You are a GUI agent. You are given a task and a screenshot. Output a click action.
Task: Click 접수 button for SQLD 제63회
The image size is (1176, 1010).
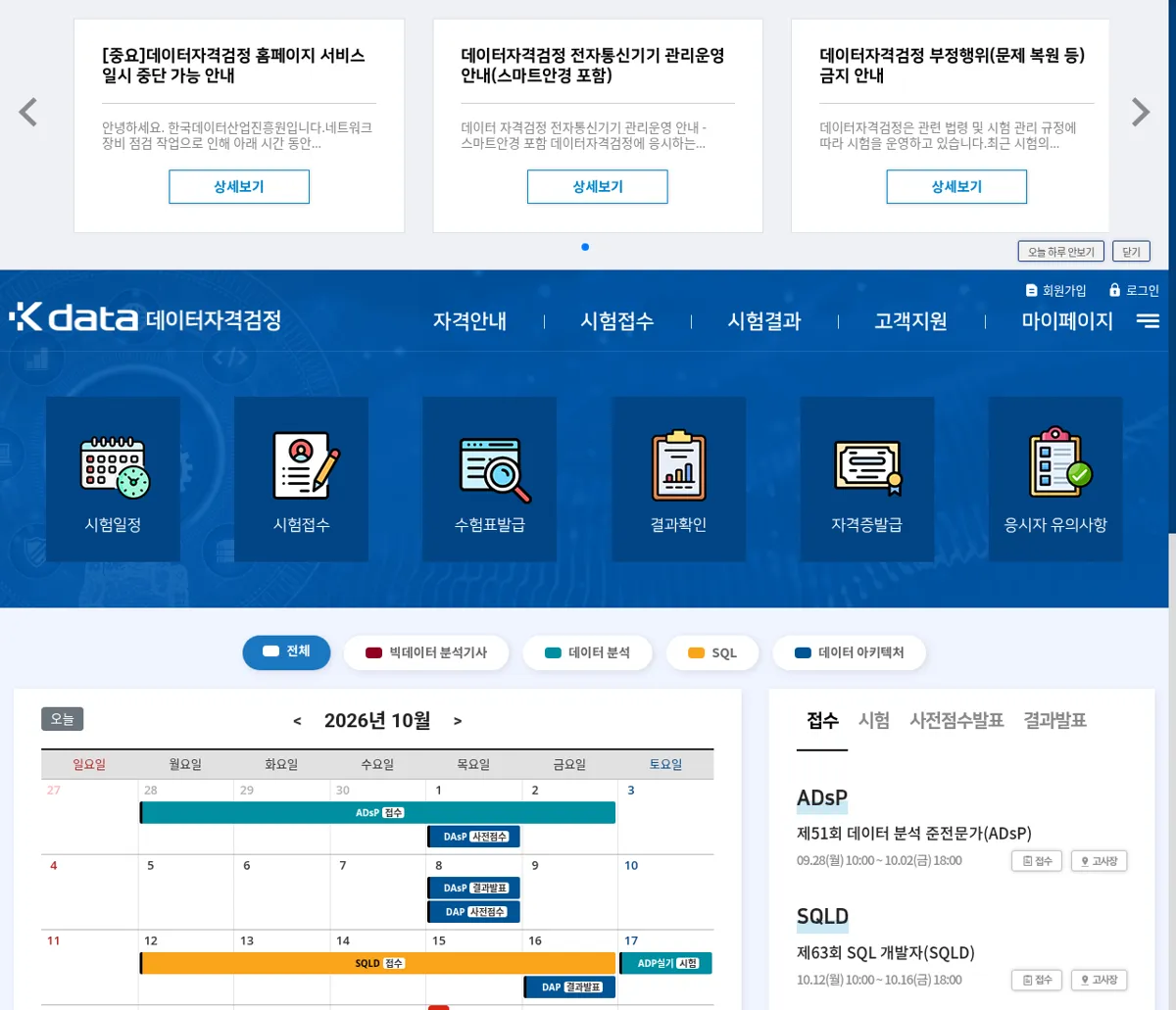pyautogui.click(x=1037, y=980)
